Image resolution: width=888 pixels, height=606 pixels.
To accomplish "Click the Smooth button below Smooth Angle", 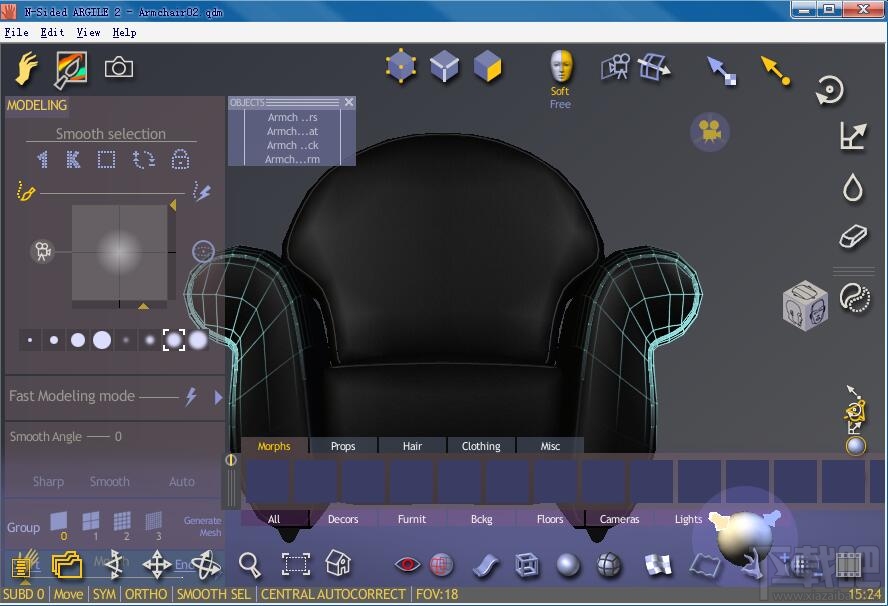I will point(109,481).
